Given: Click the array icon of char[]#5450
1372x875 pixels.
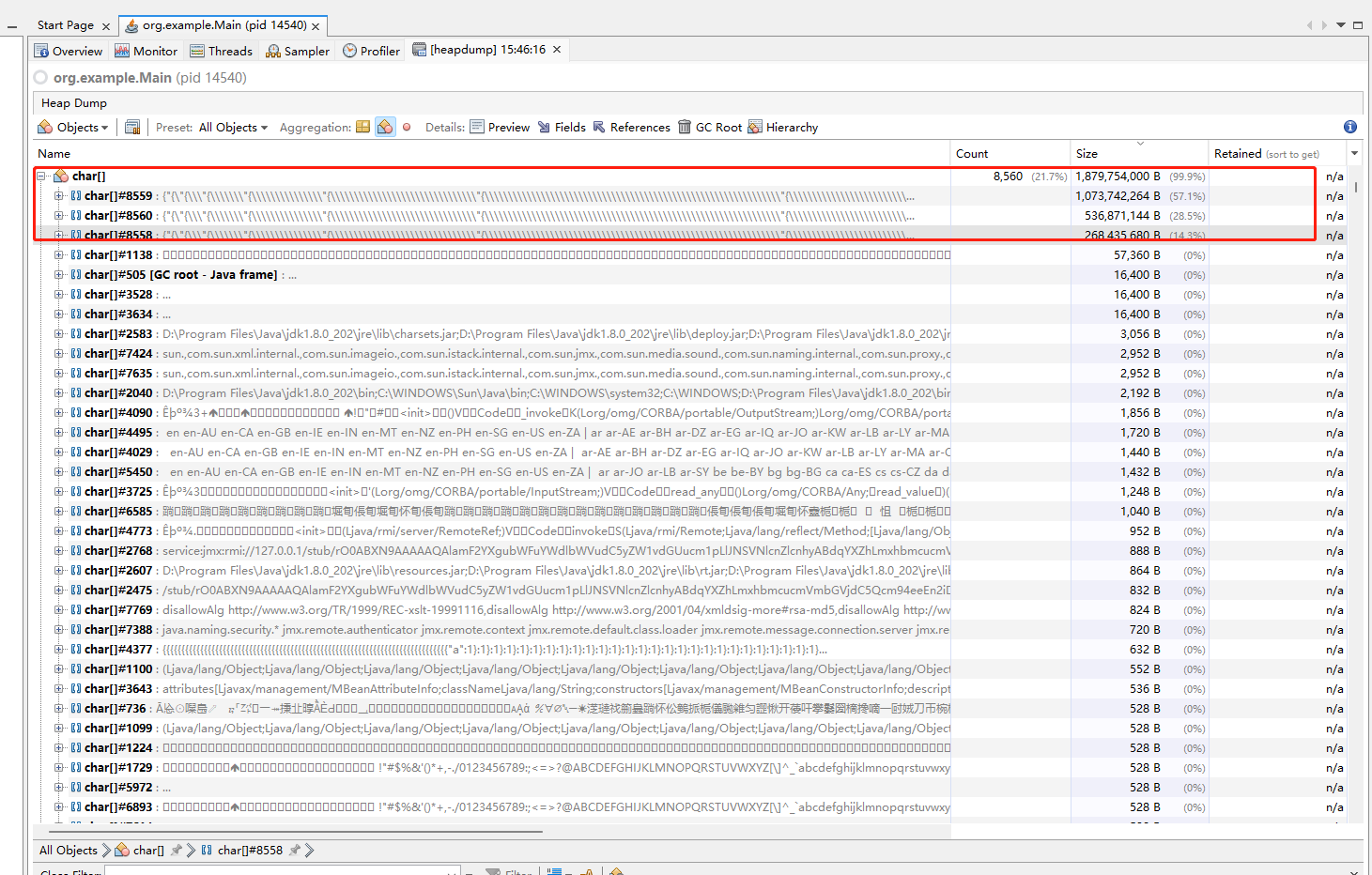Looking at the screenshot, I should point(76,472).
